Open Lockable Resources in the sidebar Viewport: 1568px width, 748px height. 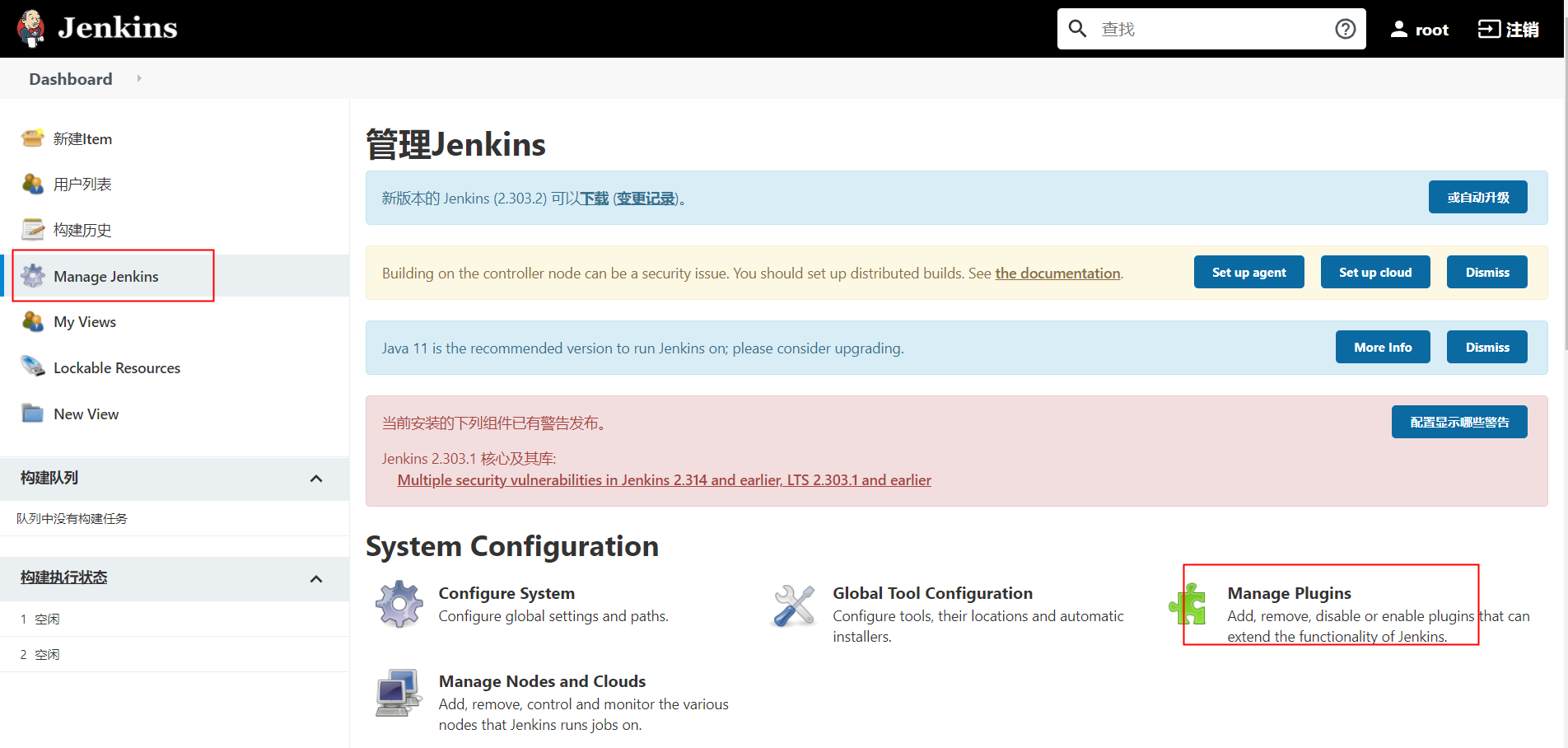(x=117, y=368)
